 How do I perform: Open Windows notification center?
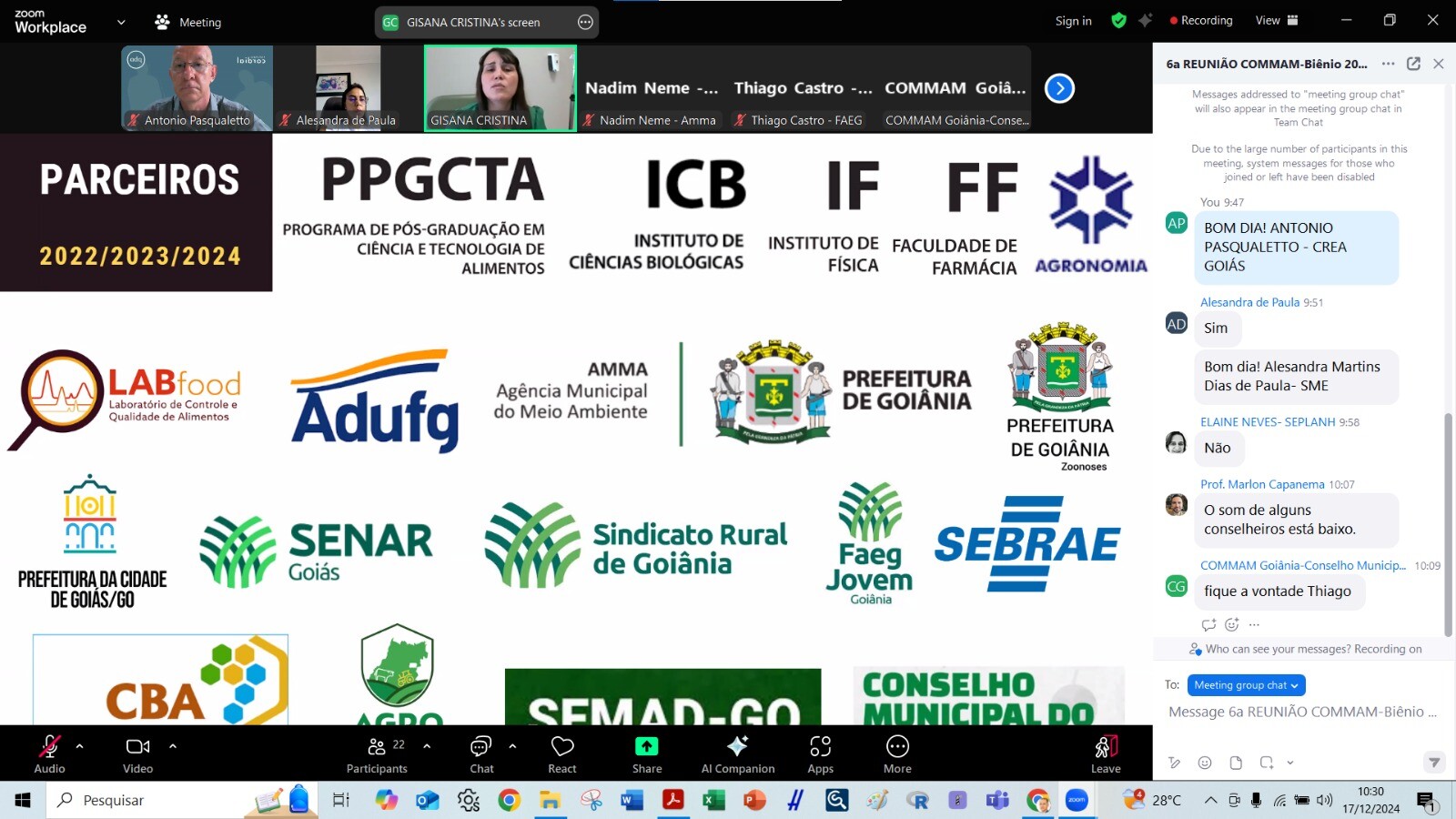point(1426,801)
